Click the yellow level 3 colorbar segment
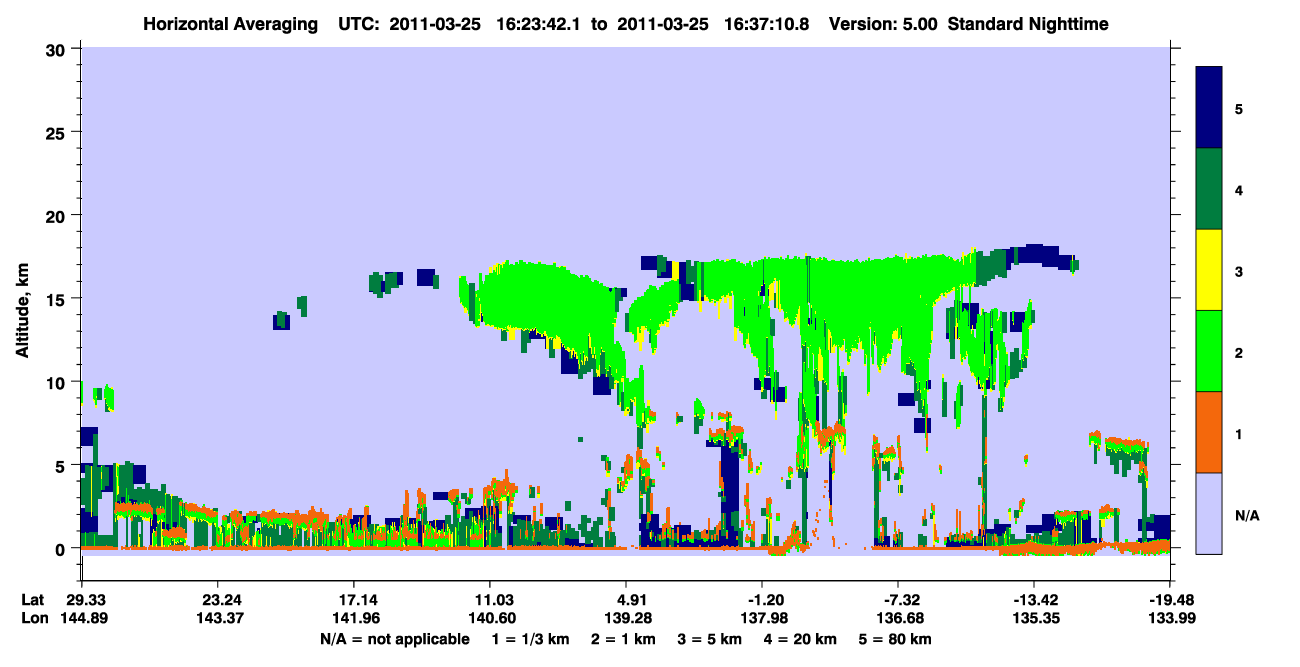The image size is (1300, 667). [1209, 270]
